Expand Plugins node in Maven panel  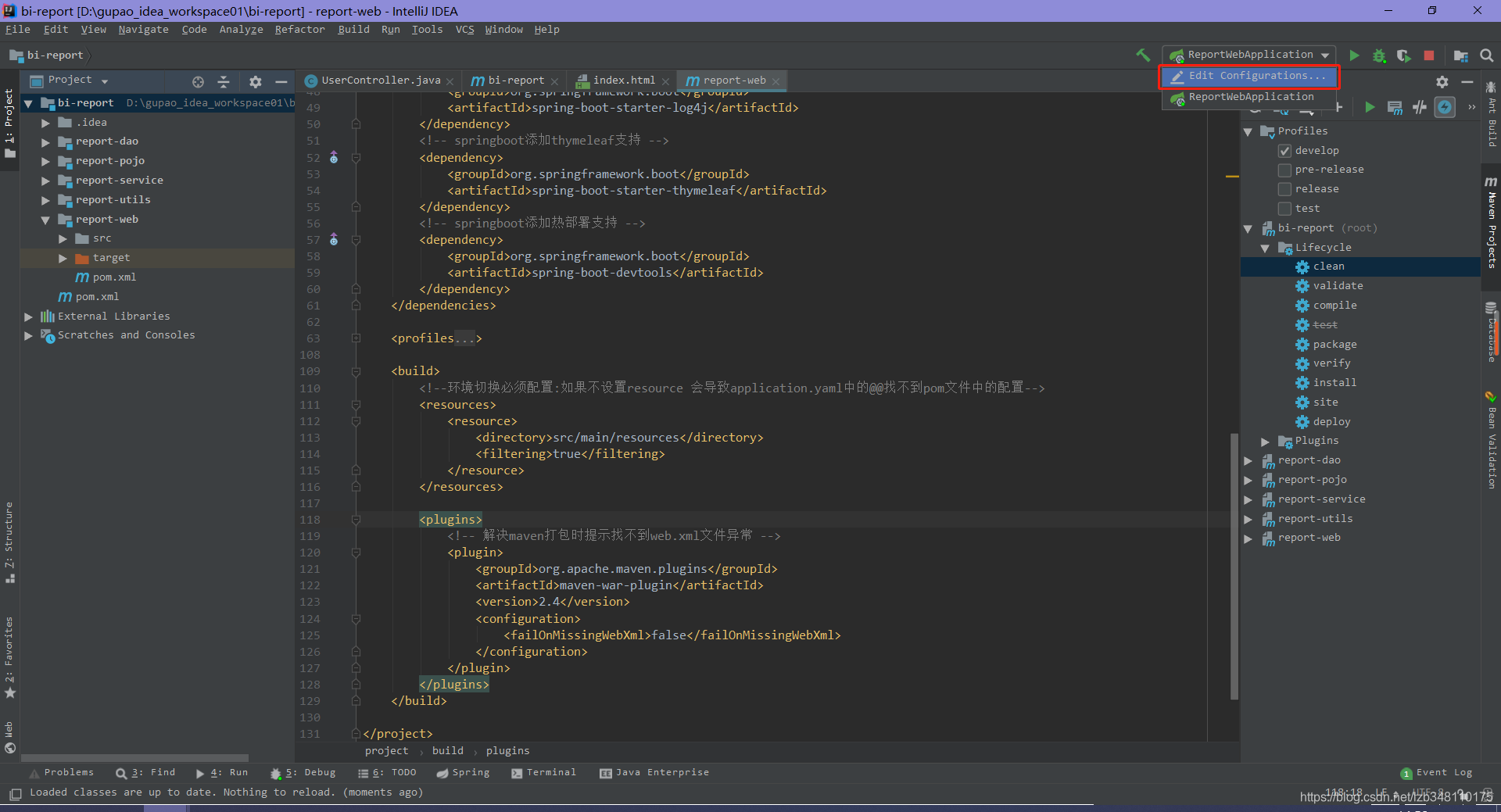coord(1265,442)
